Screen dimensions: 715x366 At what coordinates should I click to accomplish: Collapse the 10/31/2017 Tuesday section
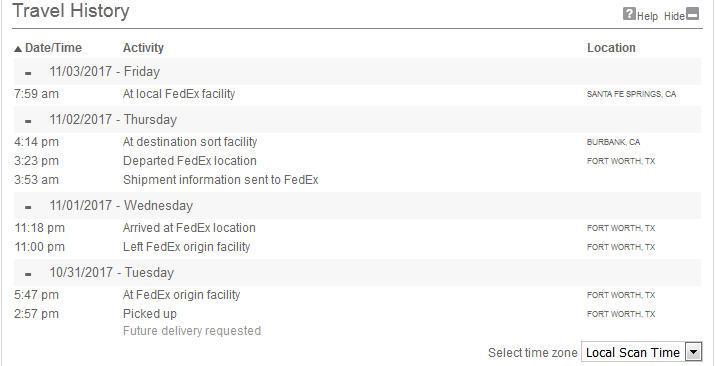(x=28, y=274)
